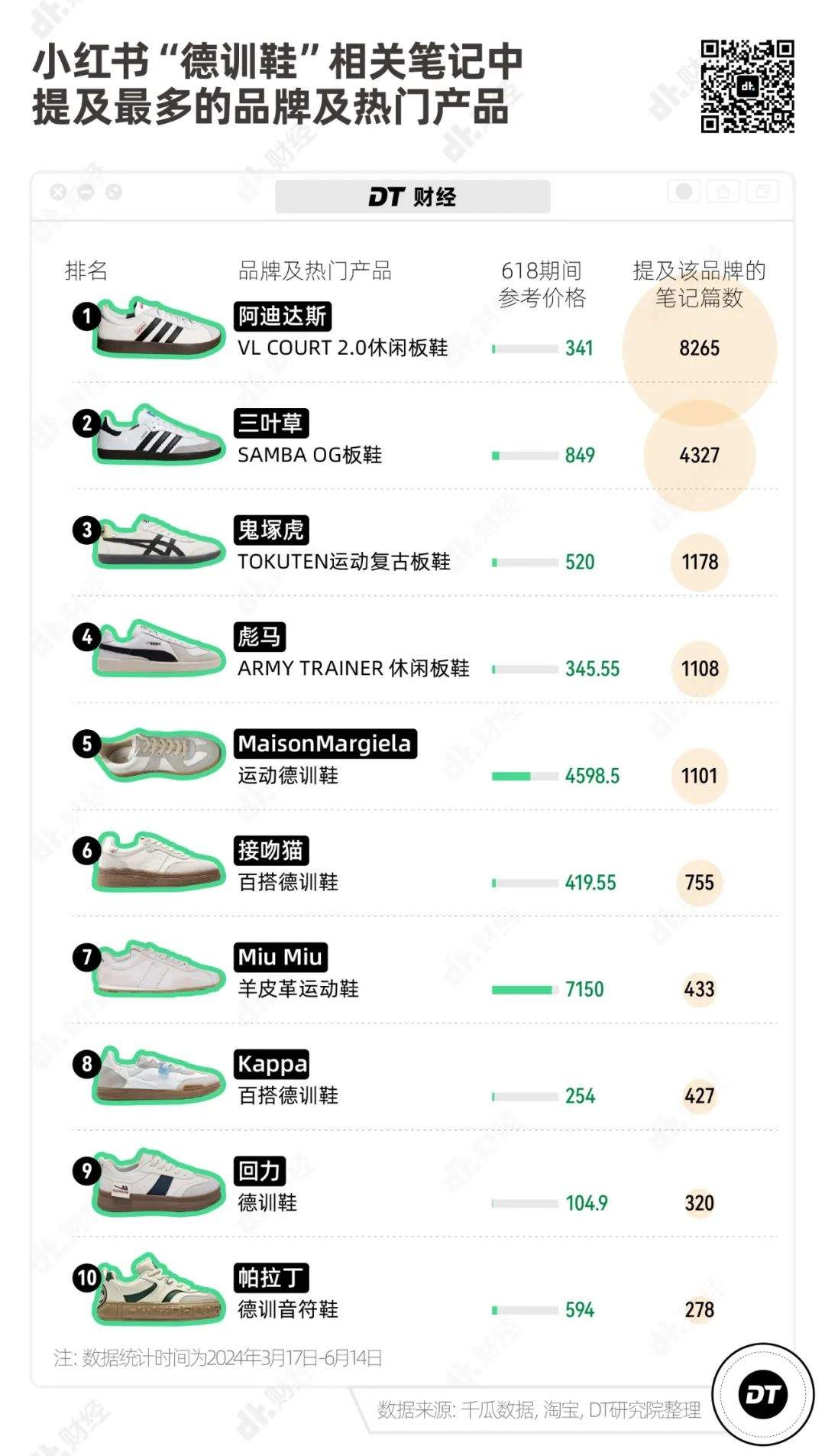This screenshot has width=825, height=1456.
Task: Click the rank 10 number badge
Action: 87,1278
